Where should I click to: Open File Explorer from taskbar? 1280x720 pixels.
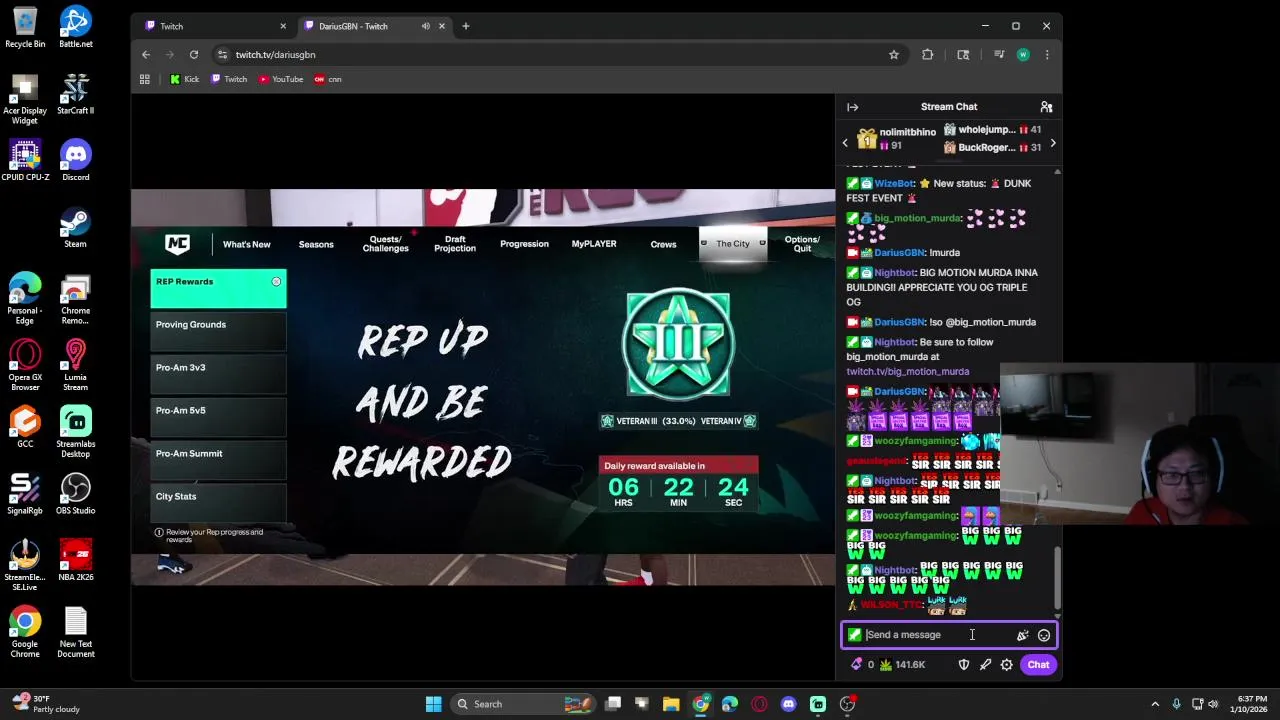[671, 704]
